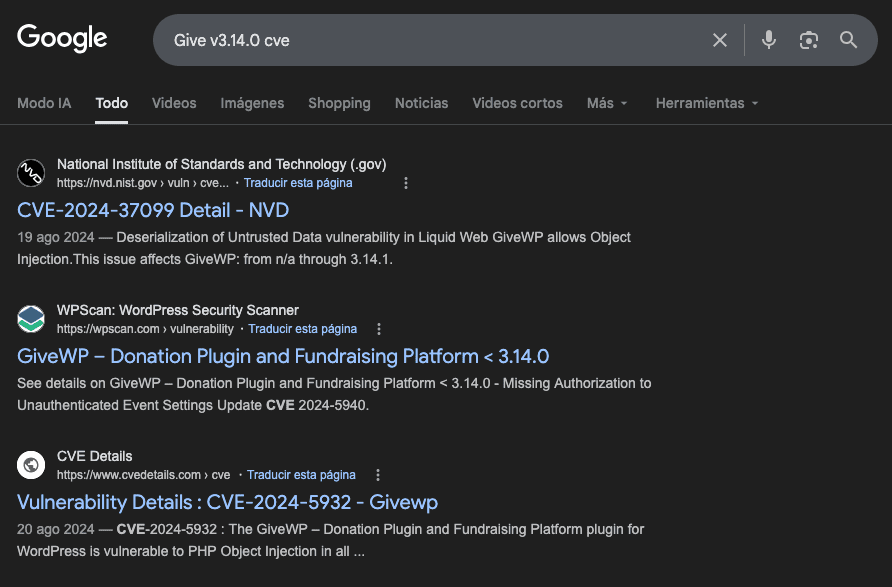Click Traducir esta página for WPScan result
Image resolution: width=892 pixels, height=587 pixels.
tap(302, 329)
